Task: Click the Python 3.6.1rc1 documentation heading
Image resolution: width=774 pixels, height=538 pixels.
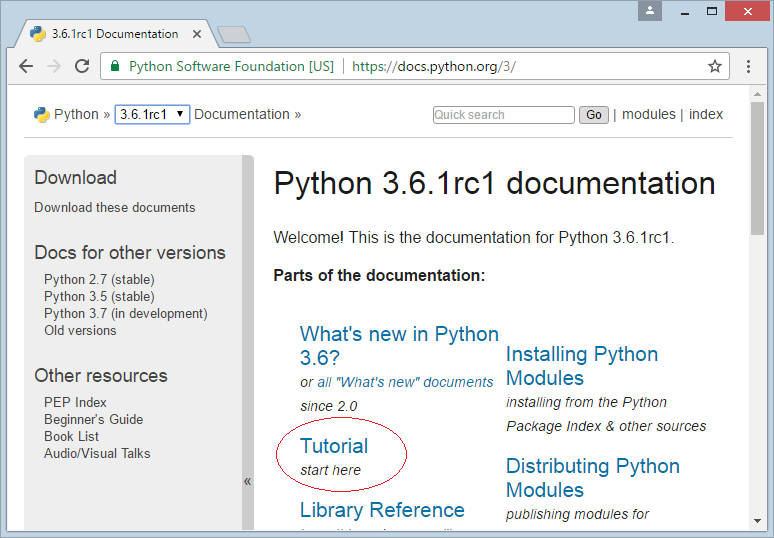Action: tap(494, 183)
